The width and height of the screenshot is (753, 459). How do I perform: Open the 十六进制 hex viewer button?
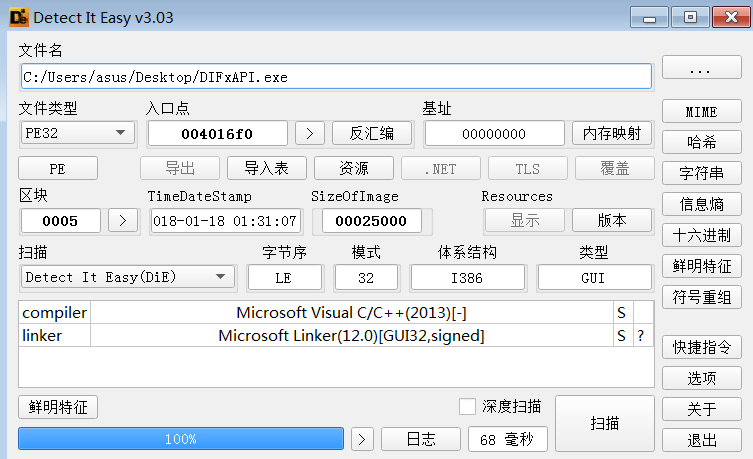point(702,235)
